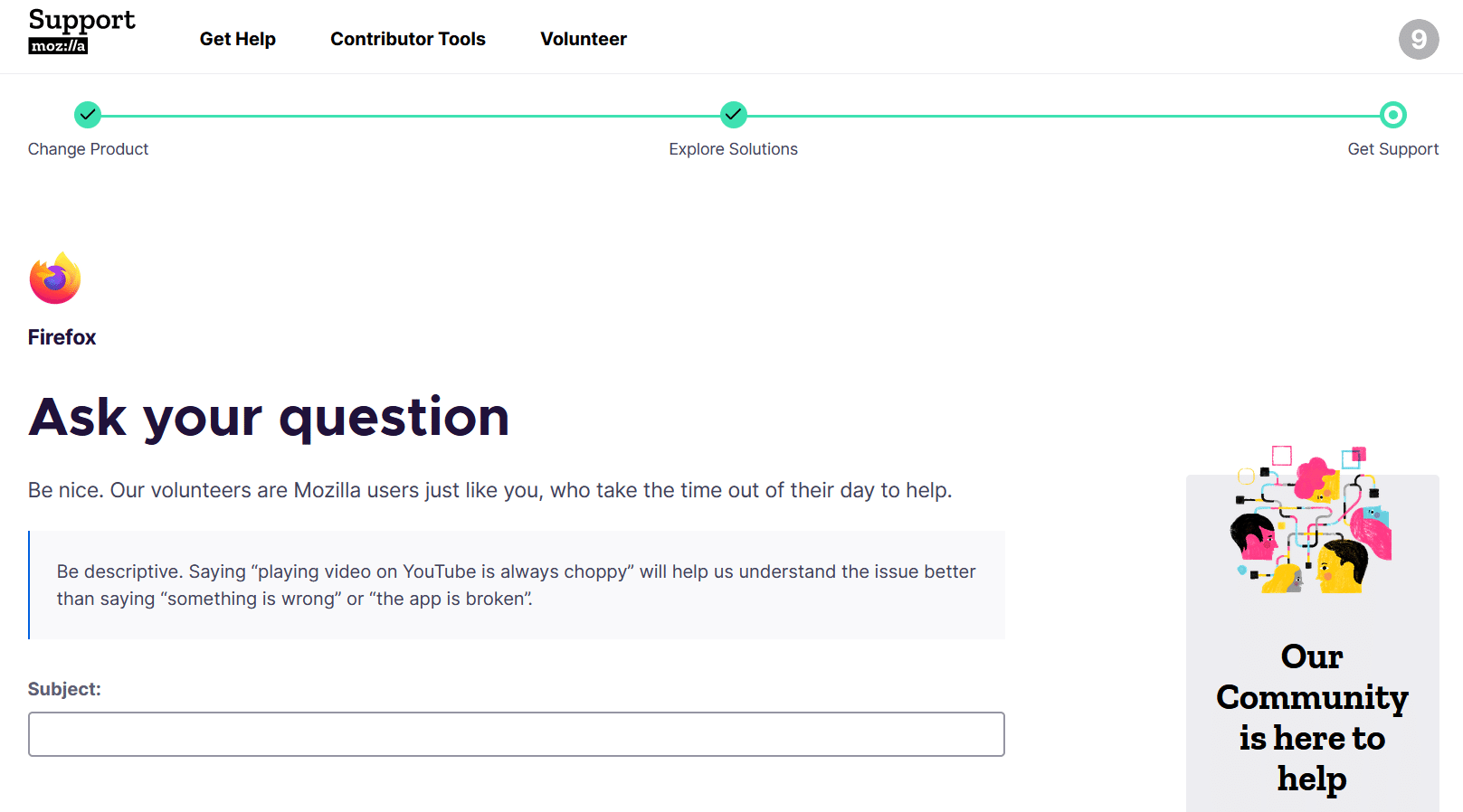Click the Firefox product logo
The image size is (1463, 812).
pyautogui.click(x=55, y=278)
